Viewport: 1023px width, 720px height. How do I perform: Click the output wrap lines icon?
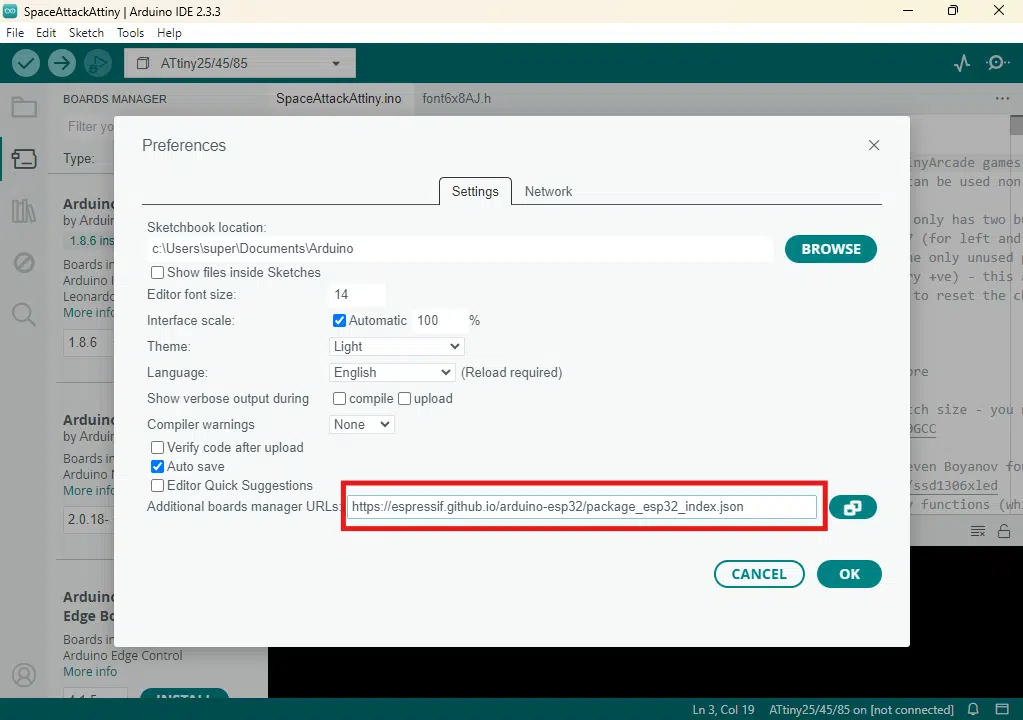coord(977,532)
